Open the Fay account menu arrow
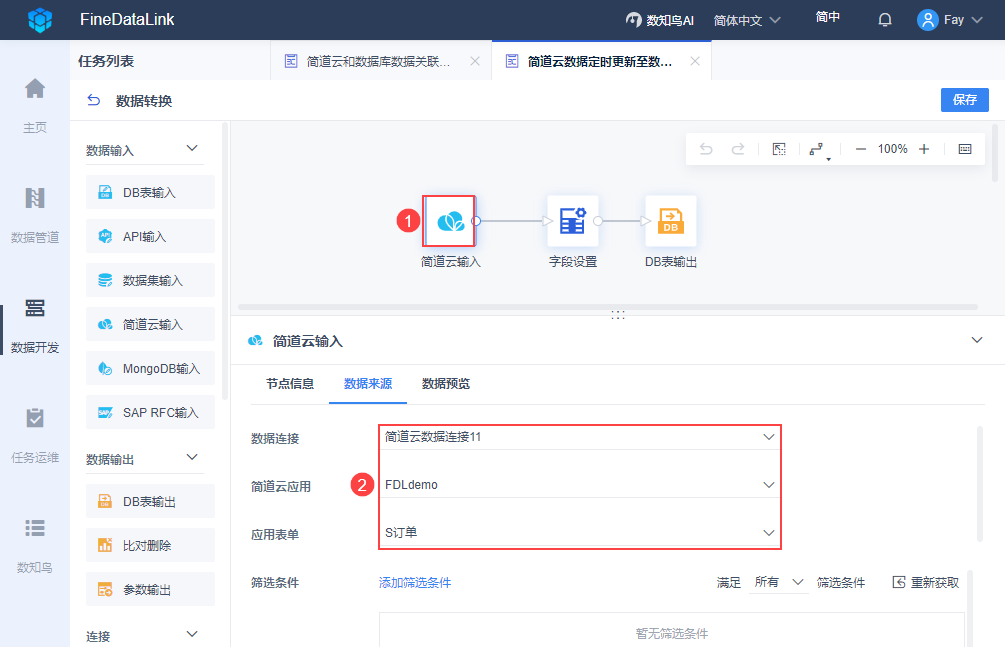Screen dimensions: 1005x647 click(x=977, y=20)
